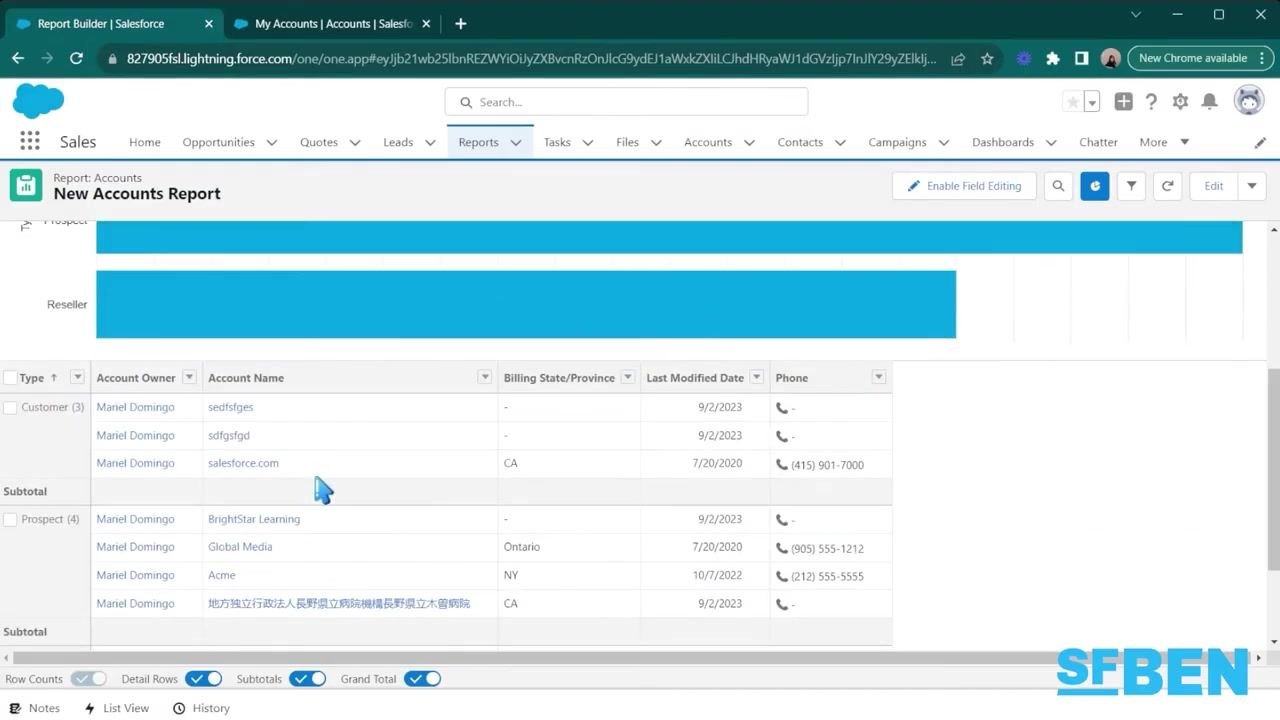The image size is (1280, 720).
Task: Turn off the Grand Total switch
Action: 422,679
